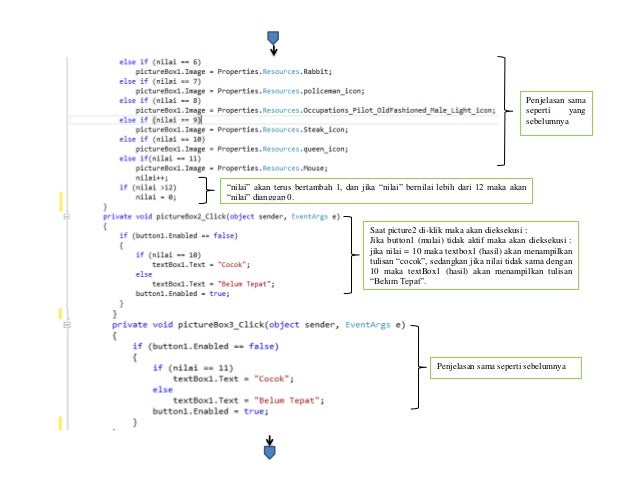Screen dimensions: 638x493
Task: Select the Resources.Steak_icon assignment line
Action: point(242,130)
